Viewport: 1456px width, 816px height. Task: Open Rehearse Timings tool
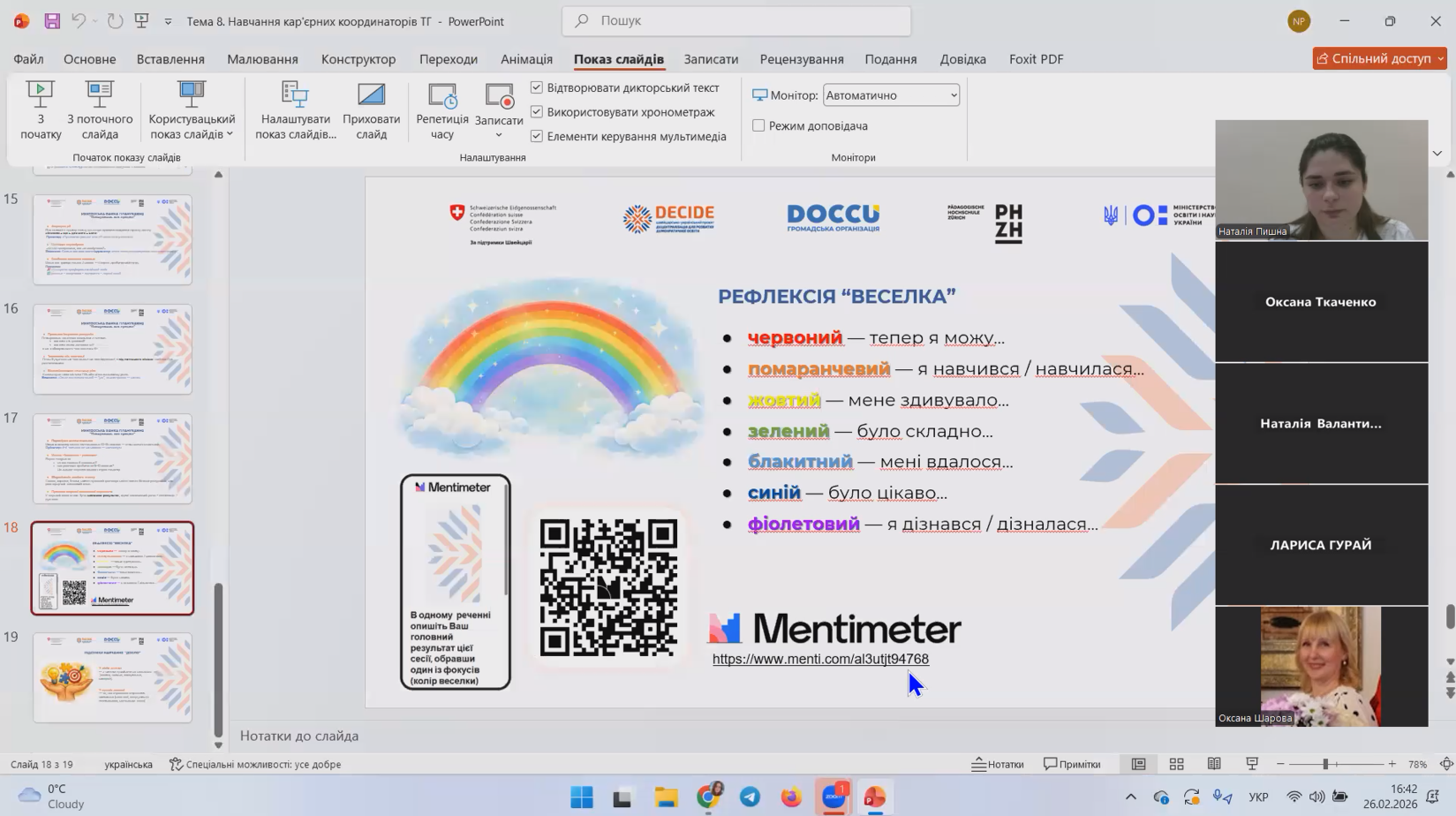442,94
